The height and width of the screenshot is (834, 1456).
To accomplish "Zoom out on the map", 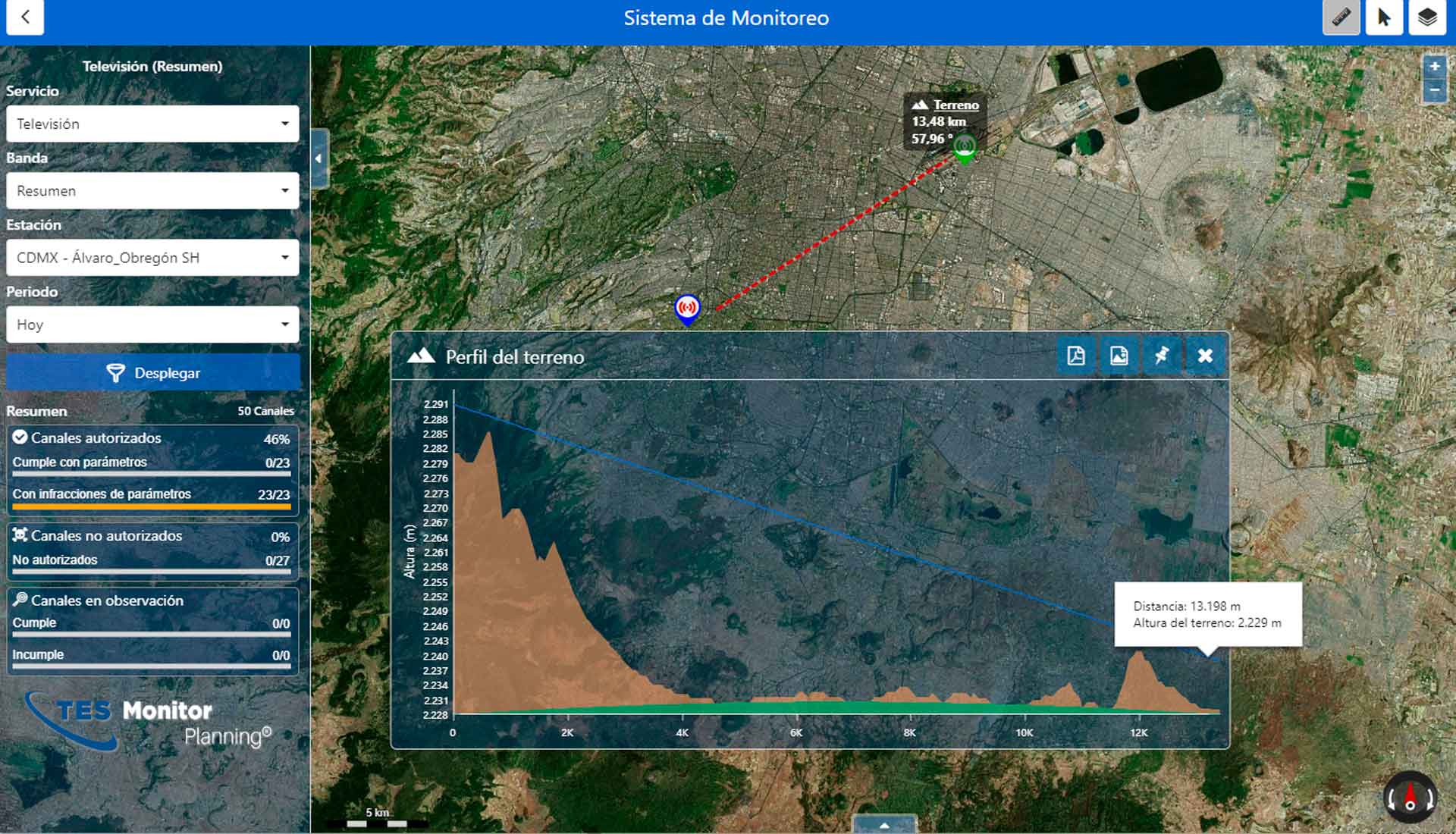I will (1434, 89).
